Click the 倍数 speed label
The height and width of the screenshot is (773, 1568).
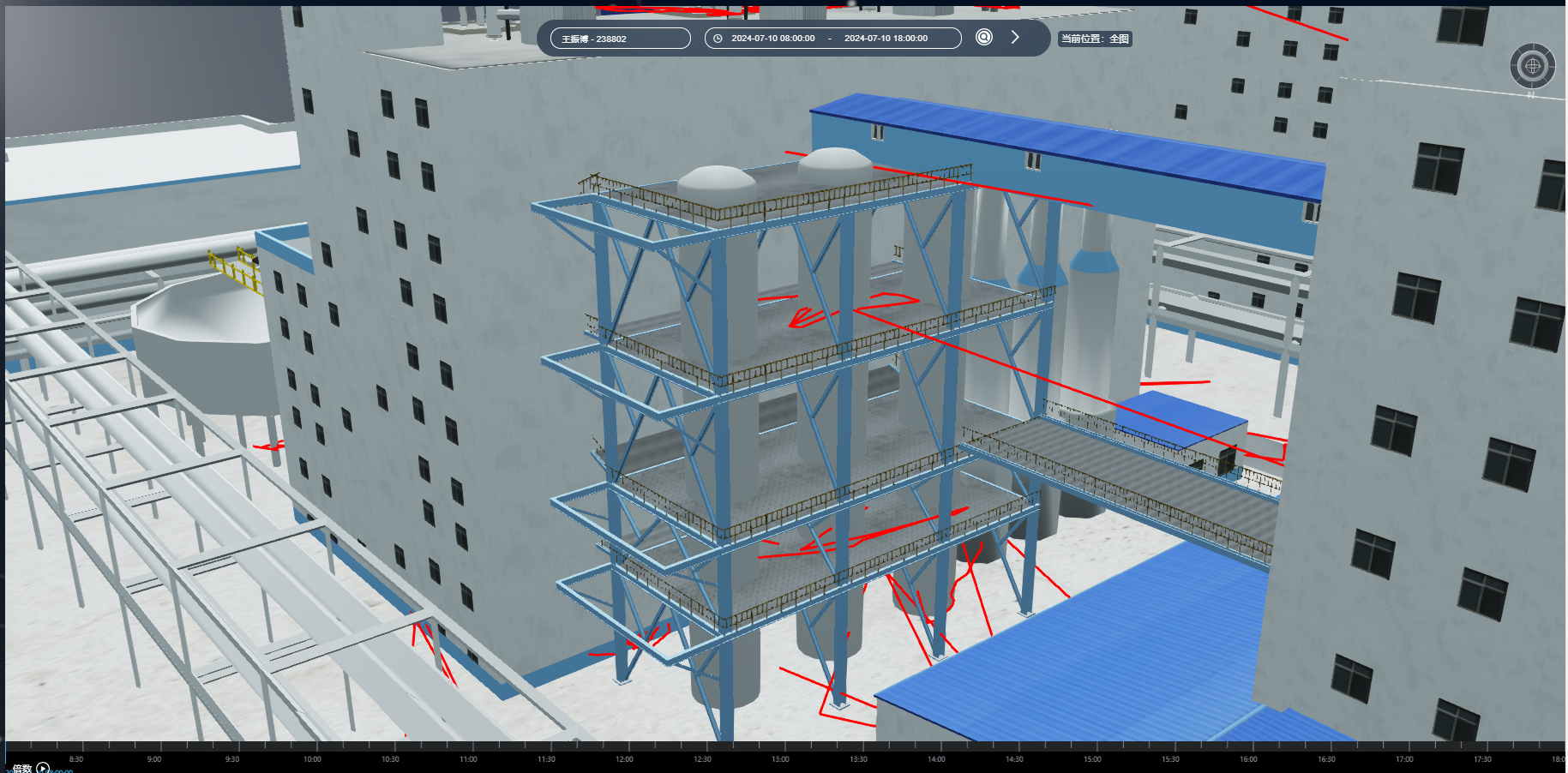pyautogui.click(x=21, y=768)
